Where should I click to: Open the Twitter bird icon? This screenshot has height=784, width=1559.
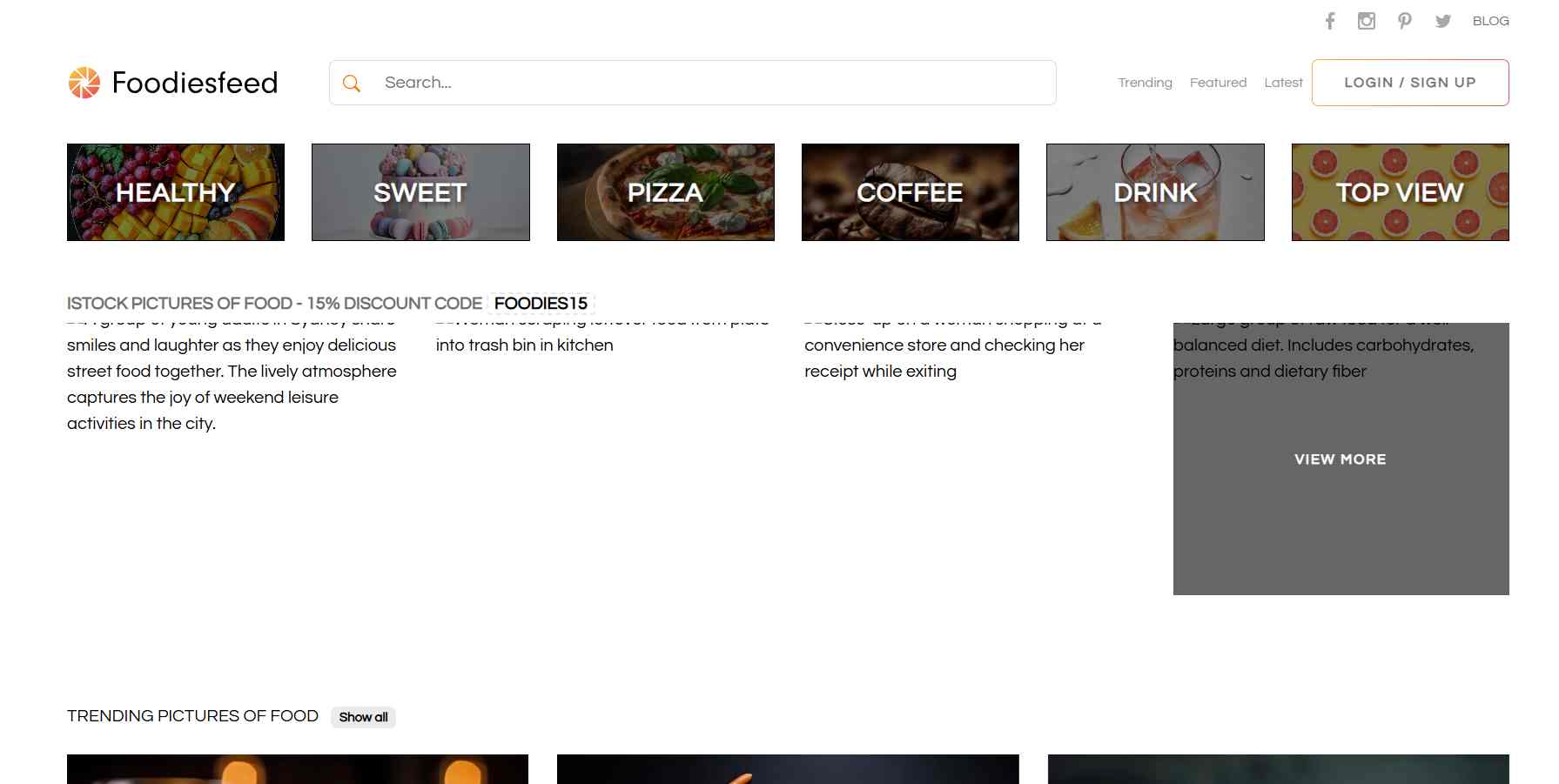1442,21
